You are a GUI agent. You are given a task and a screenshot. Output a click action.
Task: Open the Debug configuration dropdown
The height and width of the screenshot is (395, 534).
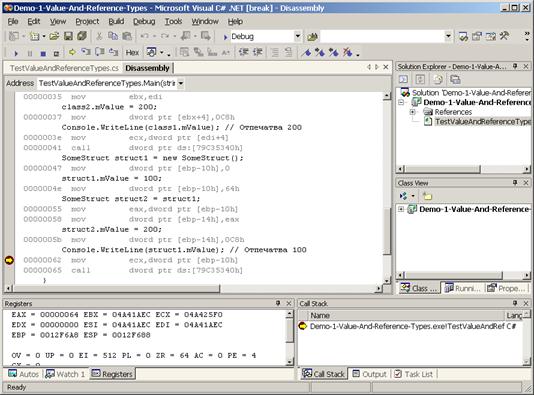click(x=298, y=36)
